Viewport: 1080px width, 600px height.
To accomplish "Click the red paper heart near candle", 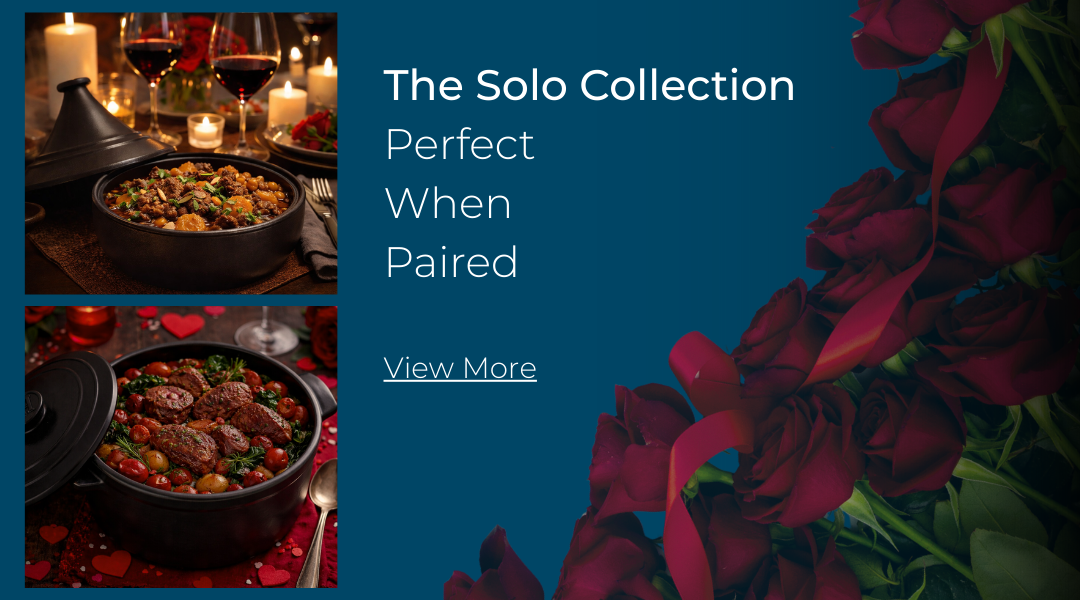I will (183, 324).
